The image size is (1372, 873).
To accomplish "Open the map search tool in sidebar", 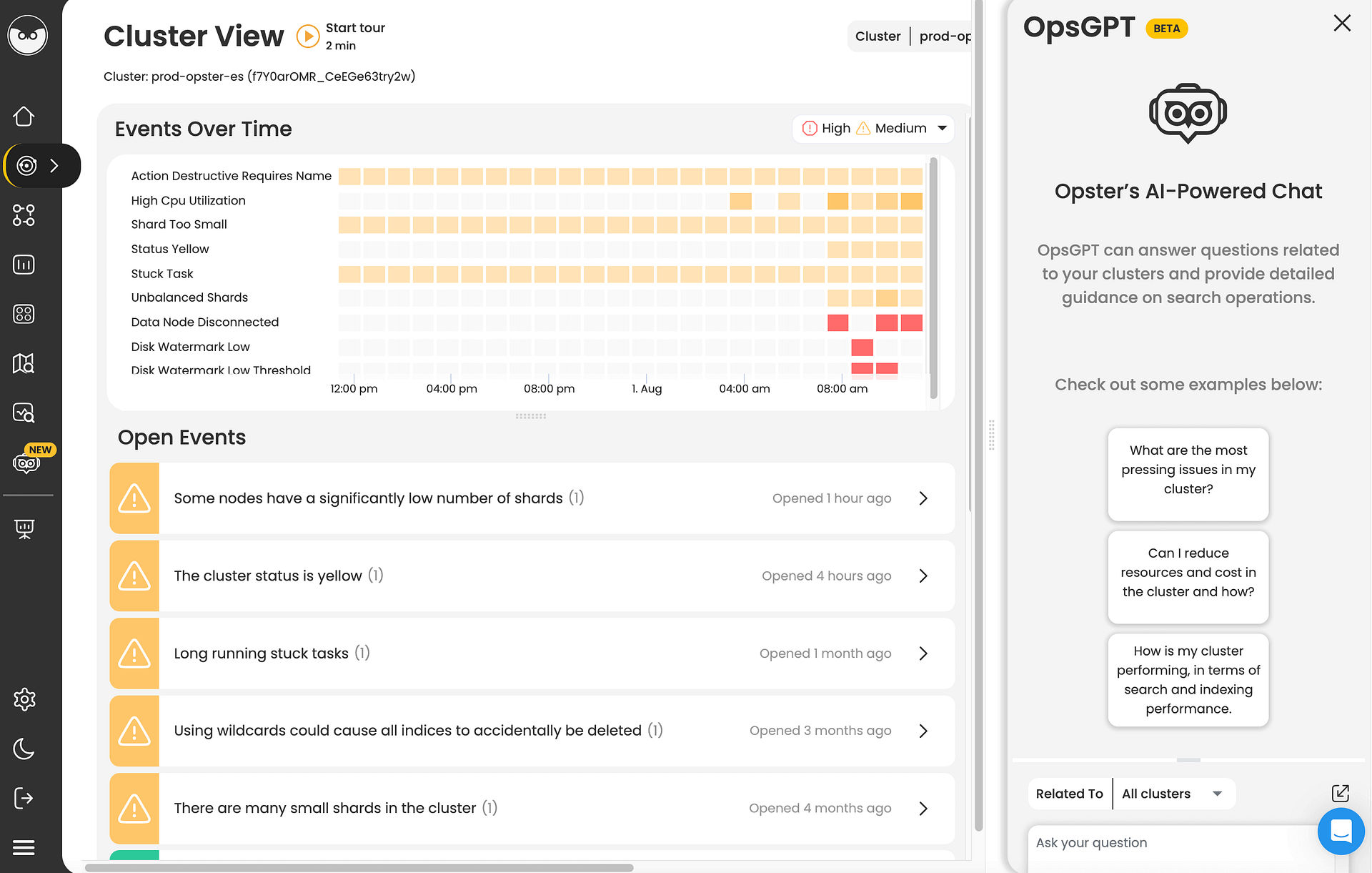I will point(24,364).
